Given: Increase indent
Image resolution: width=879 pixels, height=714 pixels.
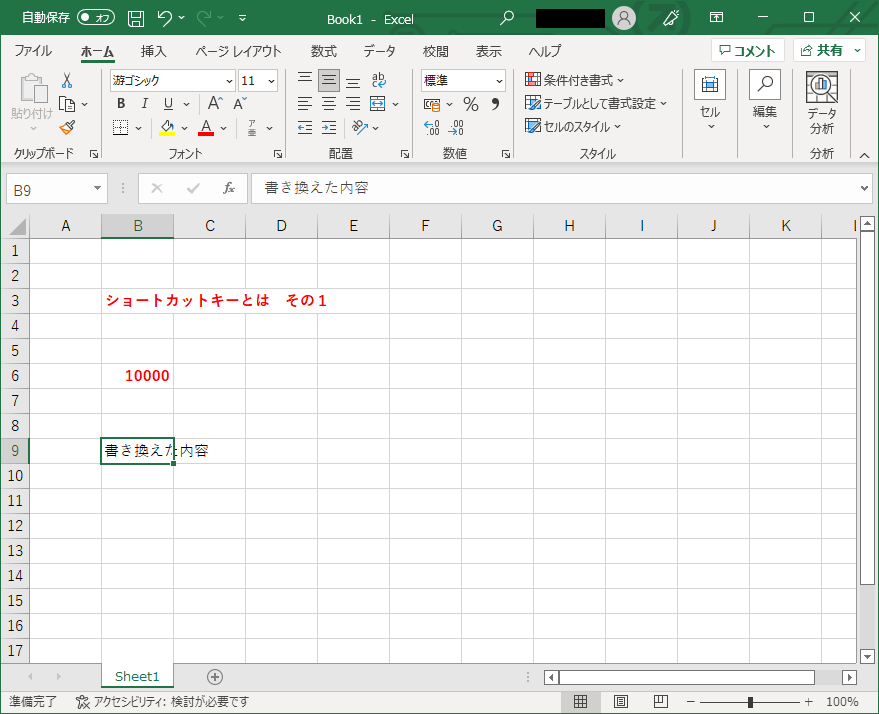Looking at the screenshot, I should (329, 128).
